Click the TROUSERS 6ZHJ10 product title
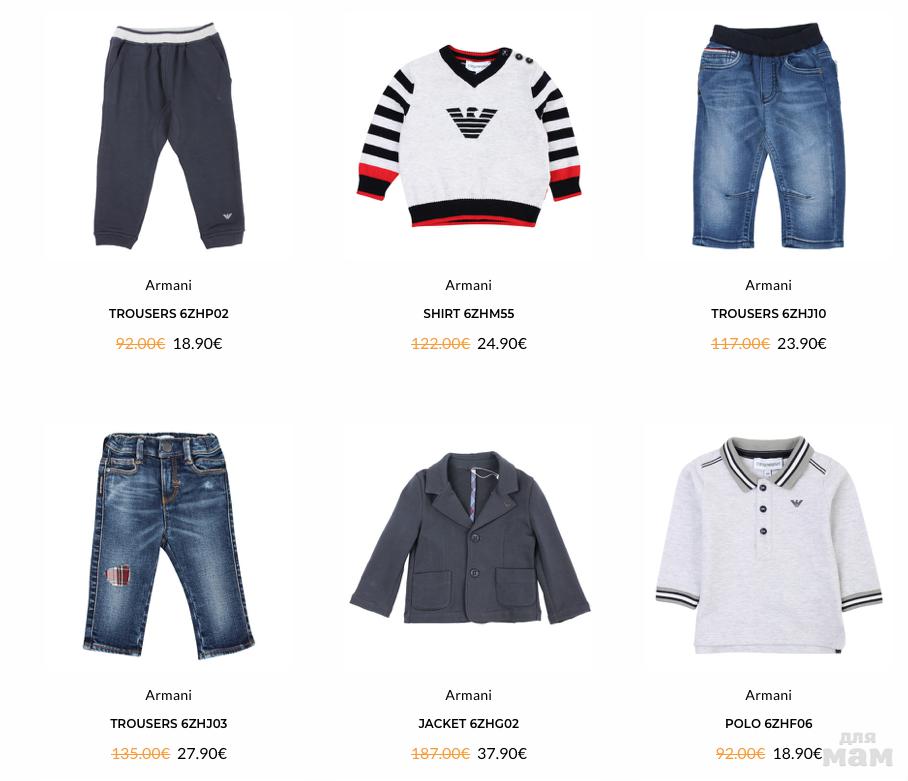908x781 pixels. [768, 314]
